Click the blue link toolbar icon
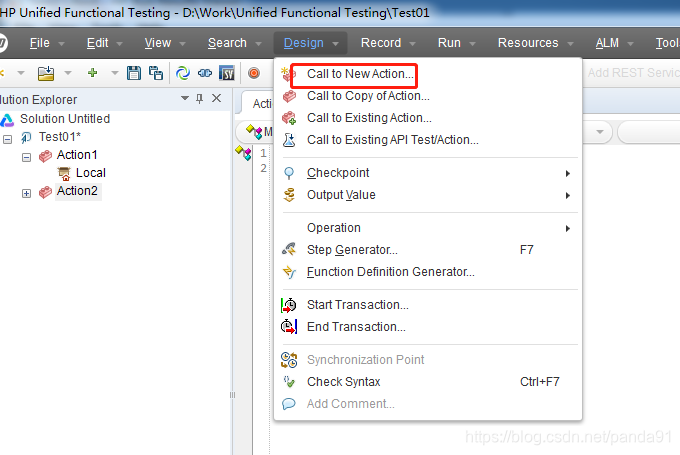 tap(205, 73)
